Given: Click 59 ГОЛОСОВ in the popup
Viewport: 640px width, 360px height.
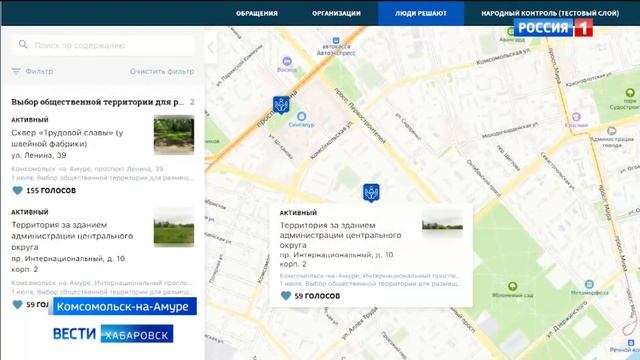Looking at the screenshot, I should pyautogui.click(x=317, y=296).
